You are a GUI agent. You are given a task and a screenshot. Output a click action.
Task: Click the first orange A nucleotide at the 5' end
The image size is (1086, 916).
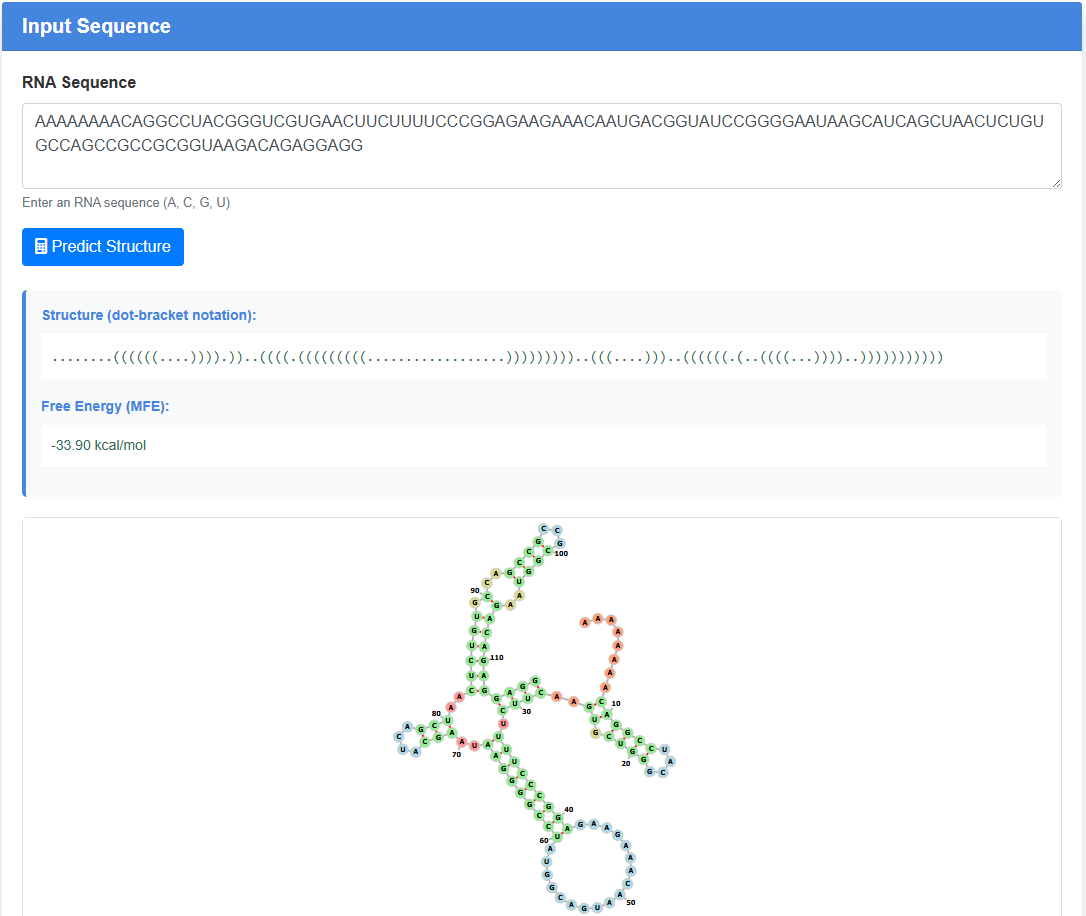(585, 622)
